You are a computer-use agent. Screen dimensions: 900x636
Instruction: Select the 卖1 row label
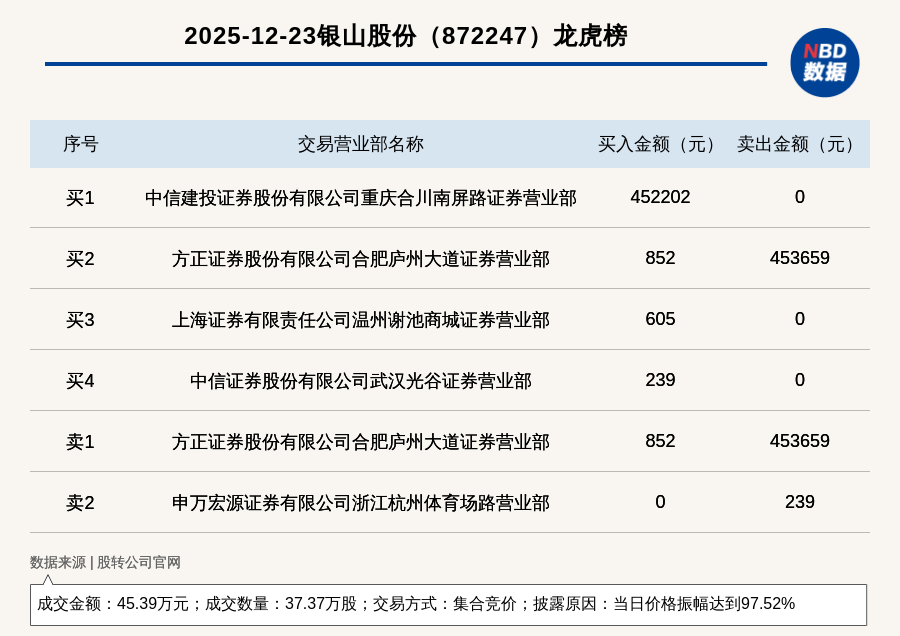pos(80,442)
